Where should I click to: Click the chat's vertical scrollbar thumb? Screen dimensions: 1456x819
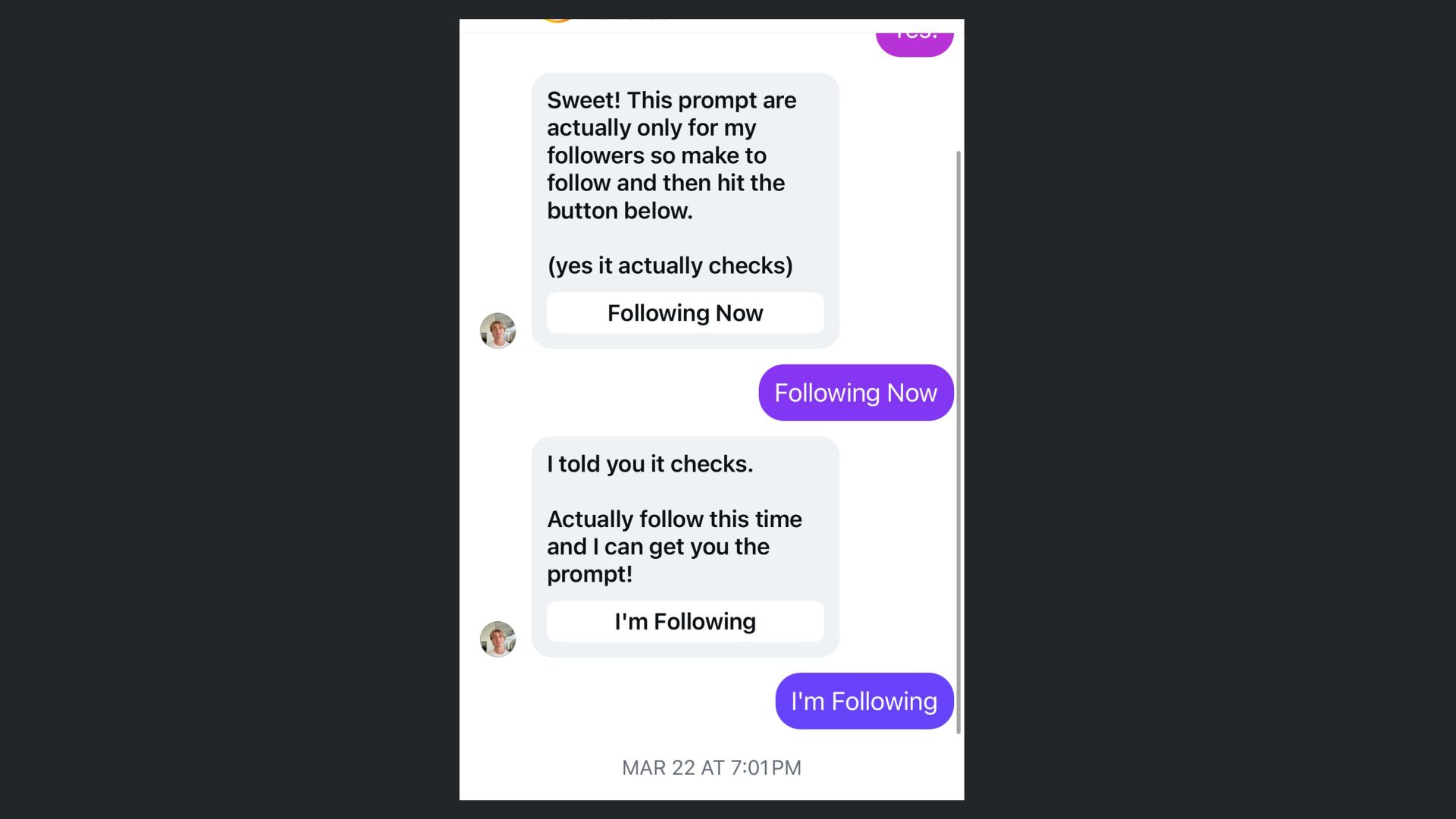click(x=959, y=442)
